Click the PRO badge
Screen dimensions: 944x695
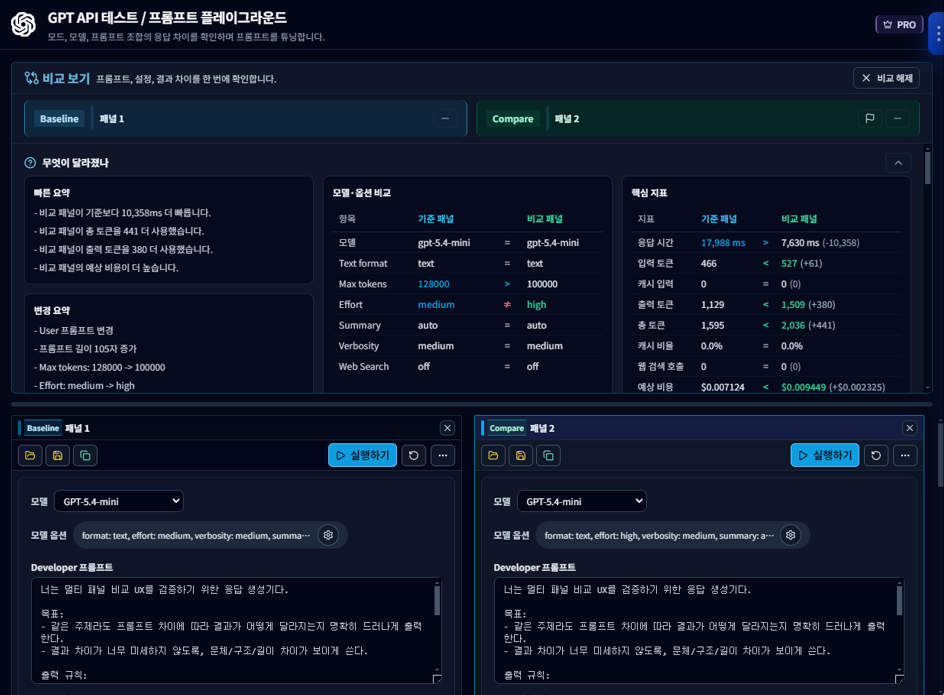pos(899,25)
